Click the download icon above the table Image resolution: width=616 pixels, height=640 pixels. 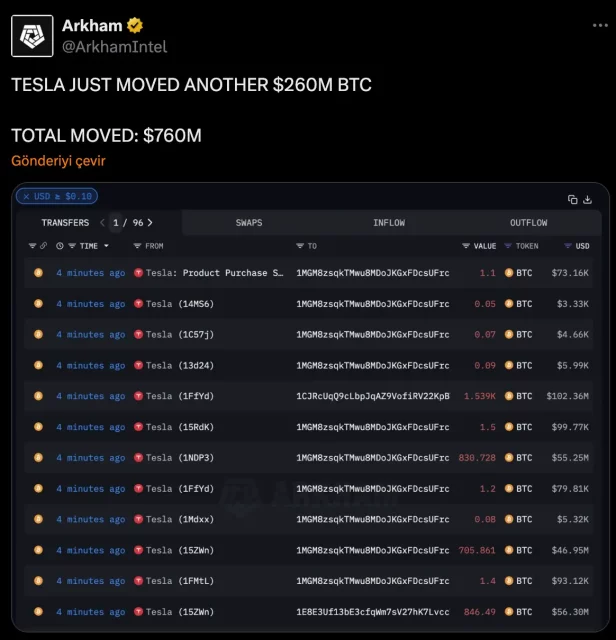[591, 198]
